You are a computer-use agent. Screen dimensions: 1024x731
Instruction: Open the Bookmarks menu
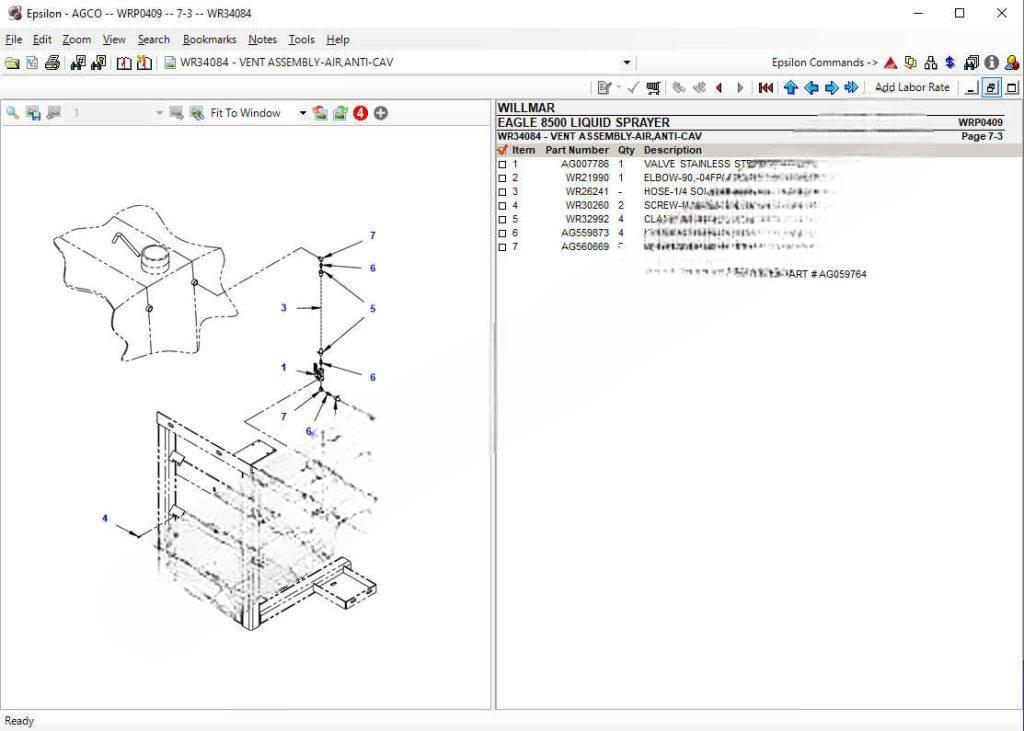coord(209,40)
